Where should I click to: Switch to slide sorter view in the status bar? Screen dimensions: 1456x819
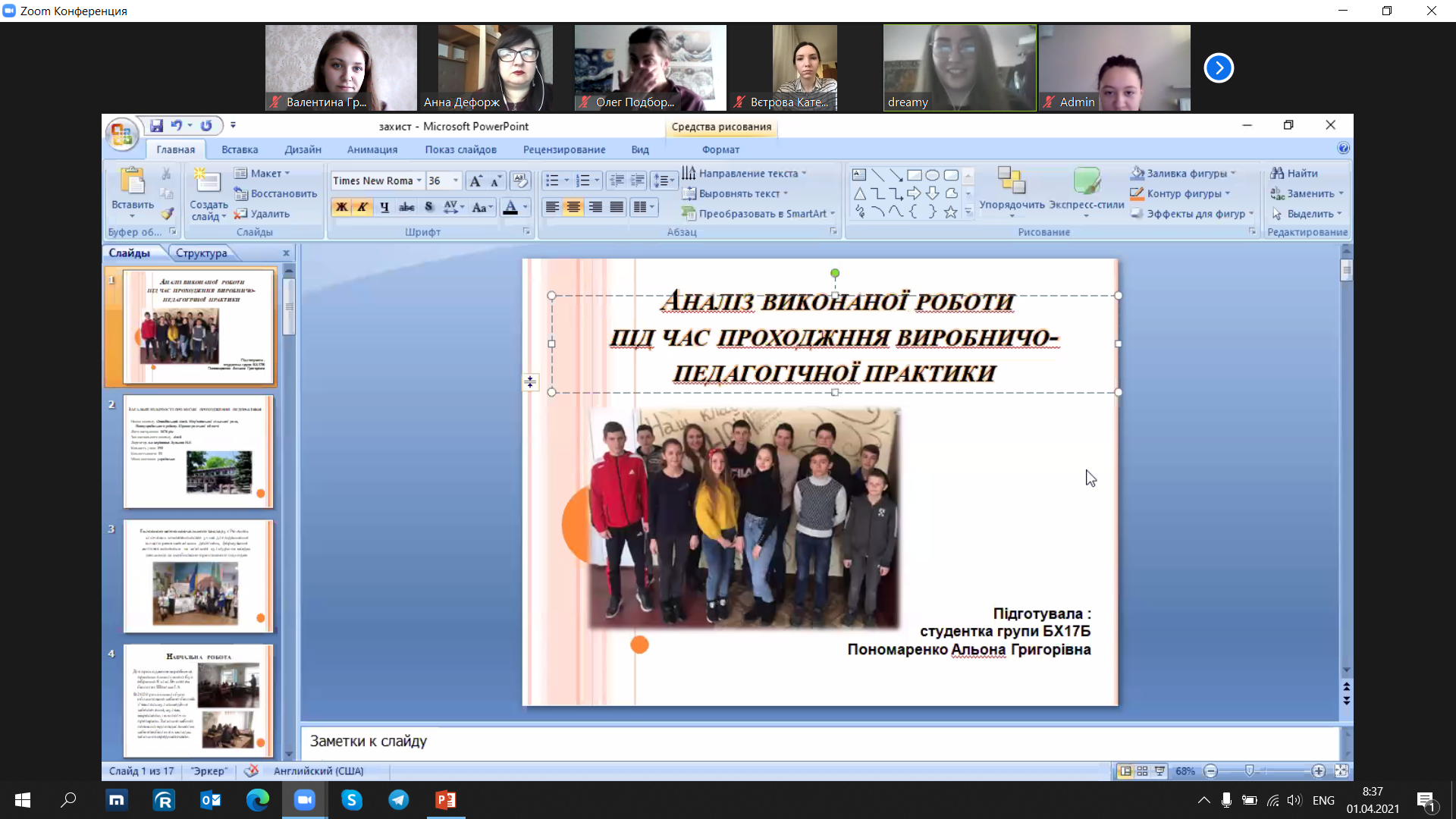click(1142, 771)
